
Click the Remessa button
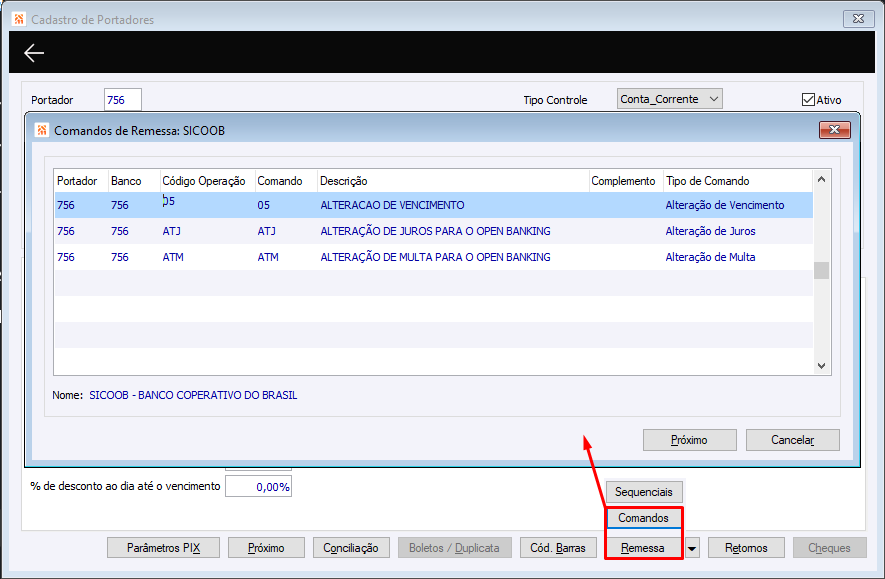642,548
